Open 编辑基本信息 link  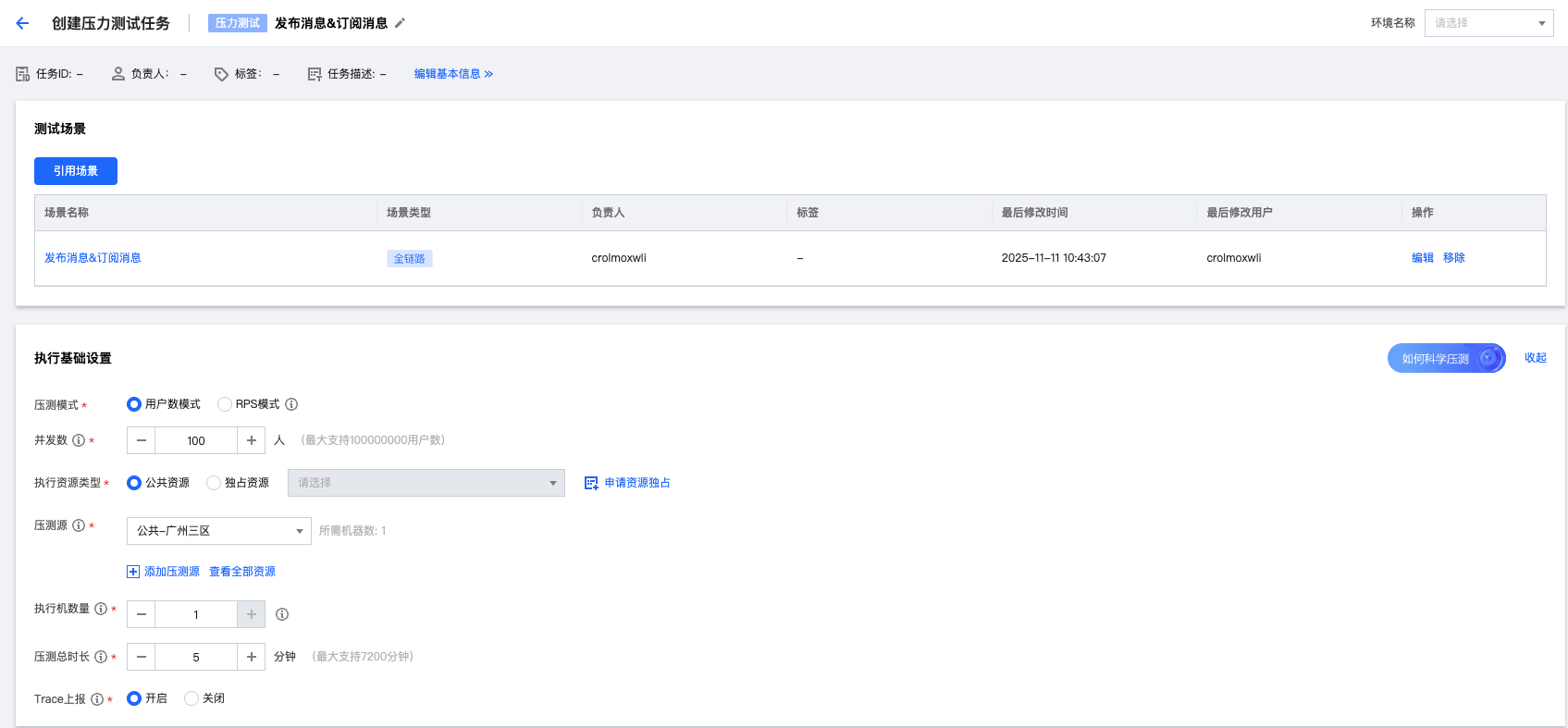pyautogui.click(x=453, y=74)
